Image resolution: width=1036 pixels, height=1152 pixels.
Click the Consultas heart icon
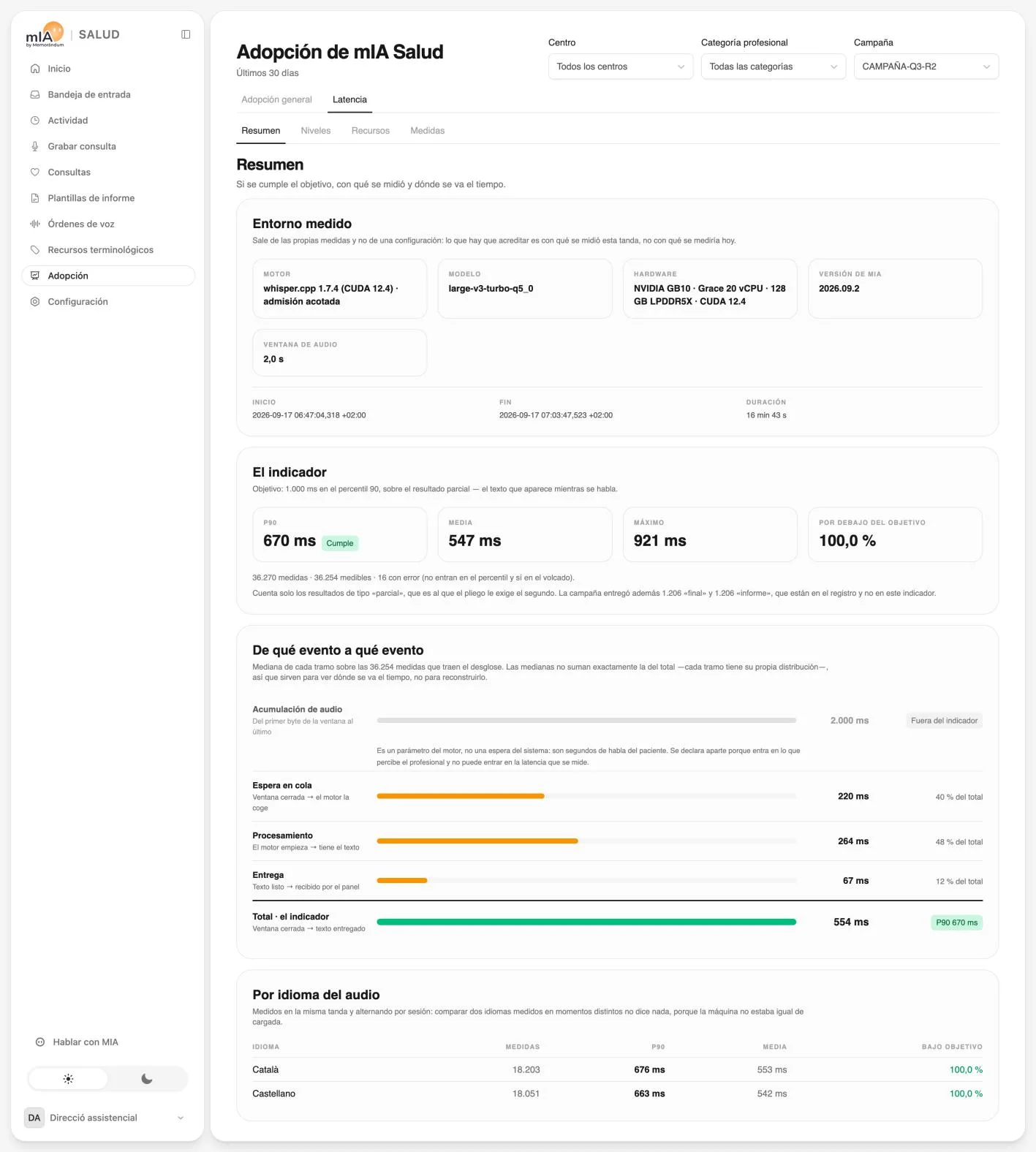point(35,173)
